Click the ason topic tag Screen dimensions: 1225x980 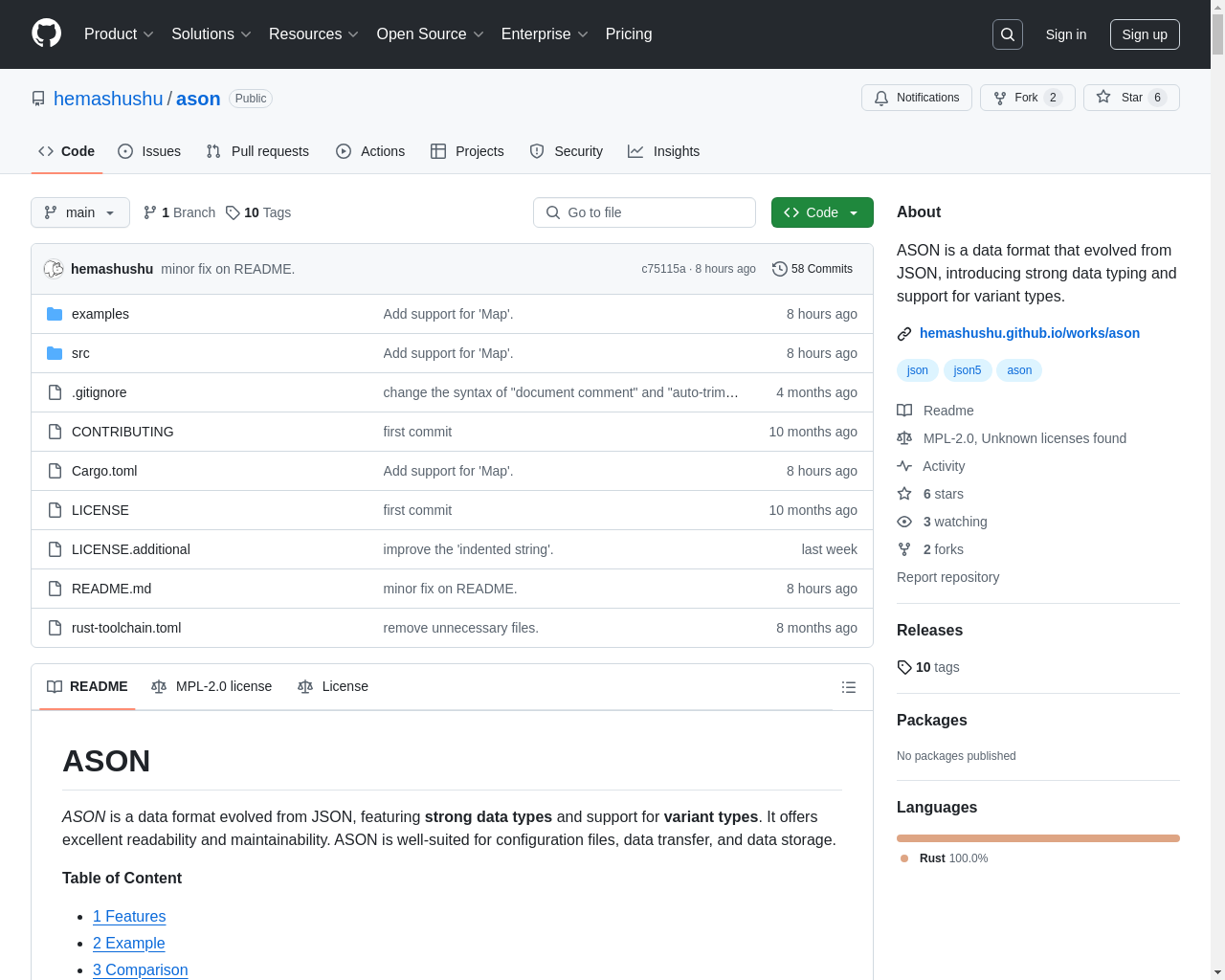tap(1019, 370)
